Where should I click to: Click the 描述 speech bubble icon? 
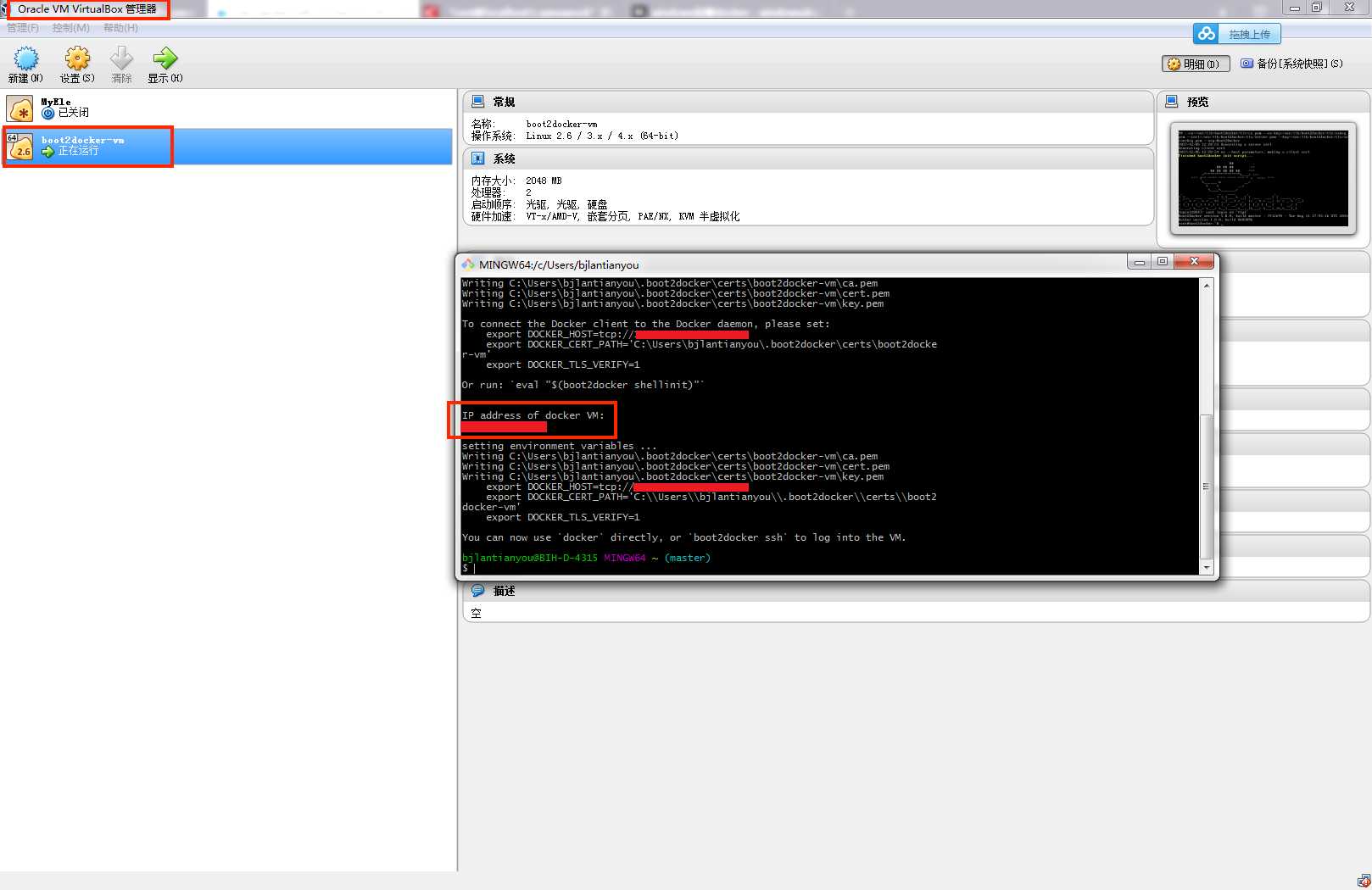477,591
